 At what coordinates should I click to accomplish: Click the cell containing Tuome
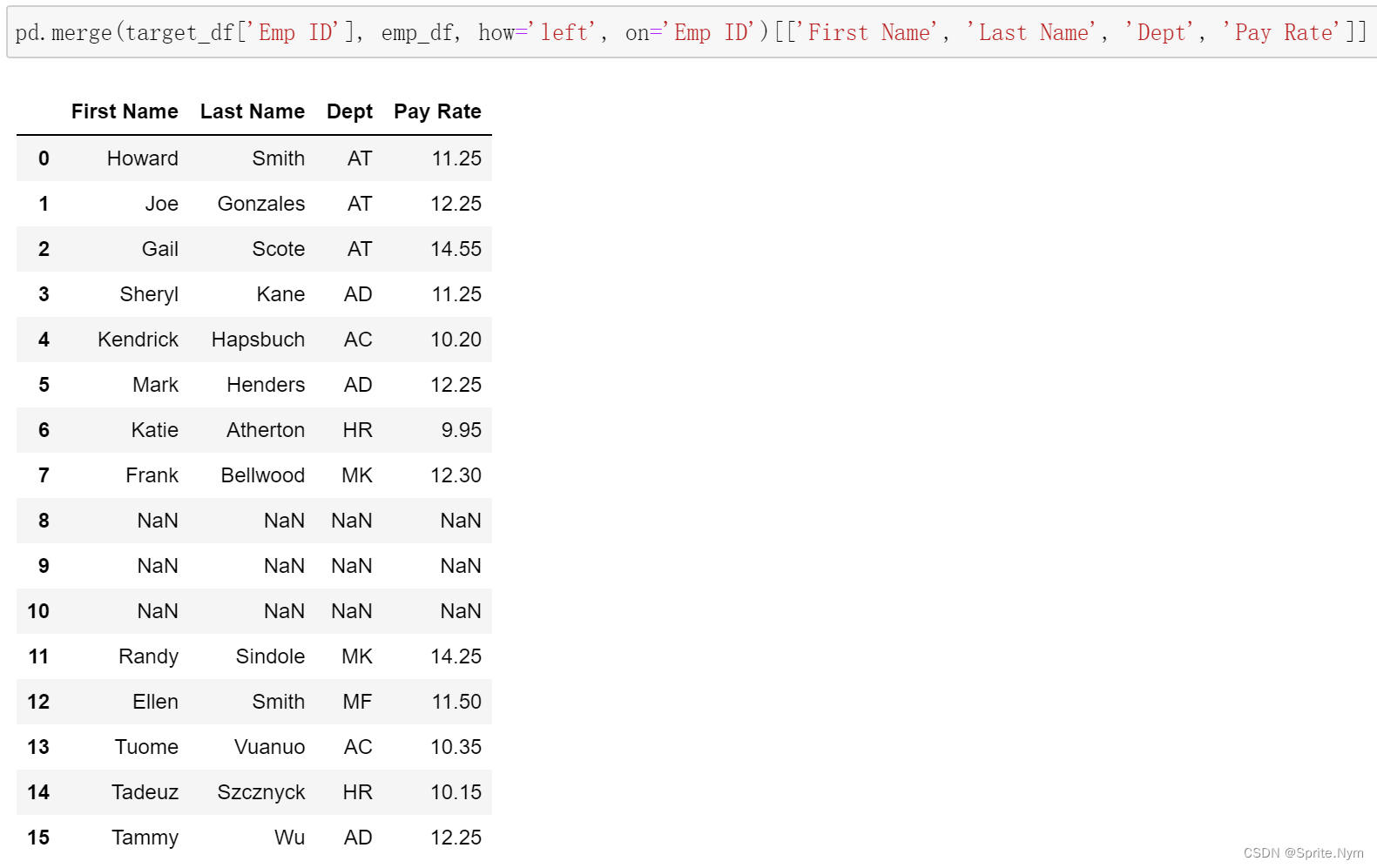pos(146,747)
